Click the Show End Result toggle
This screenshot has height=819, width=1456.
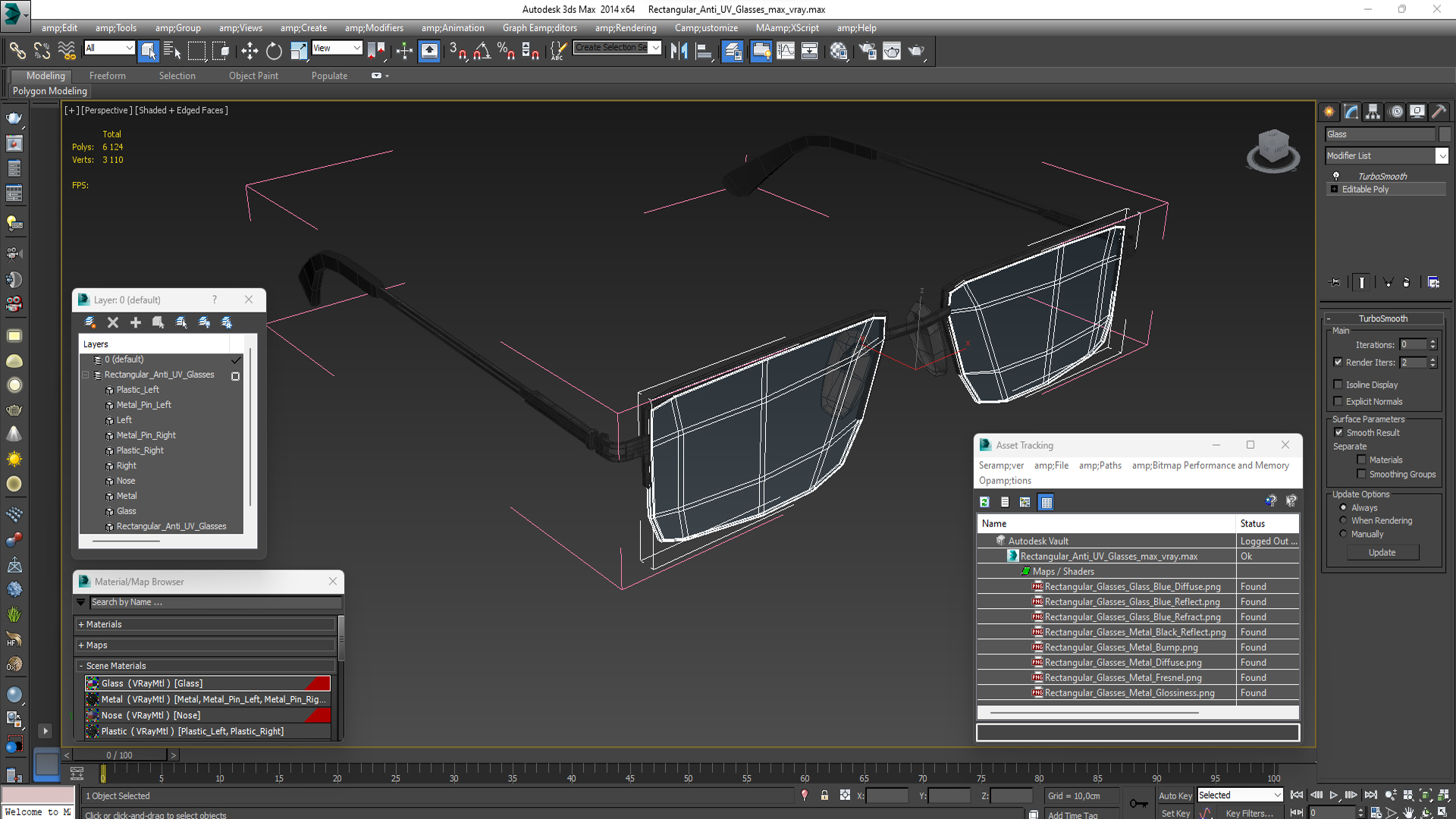click(1361, 282)
